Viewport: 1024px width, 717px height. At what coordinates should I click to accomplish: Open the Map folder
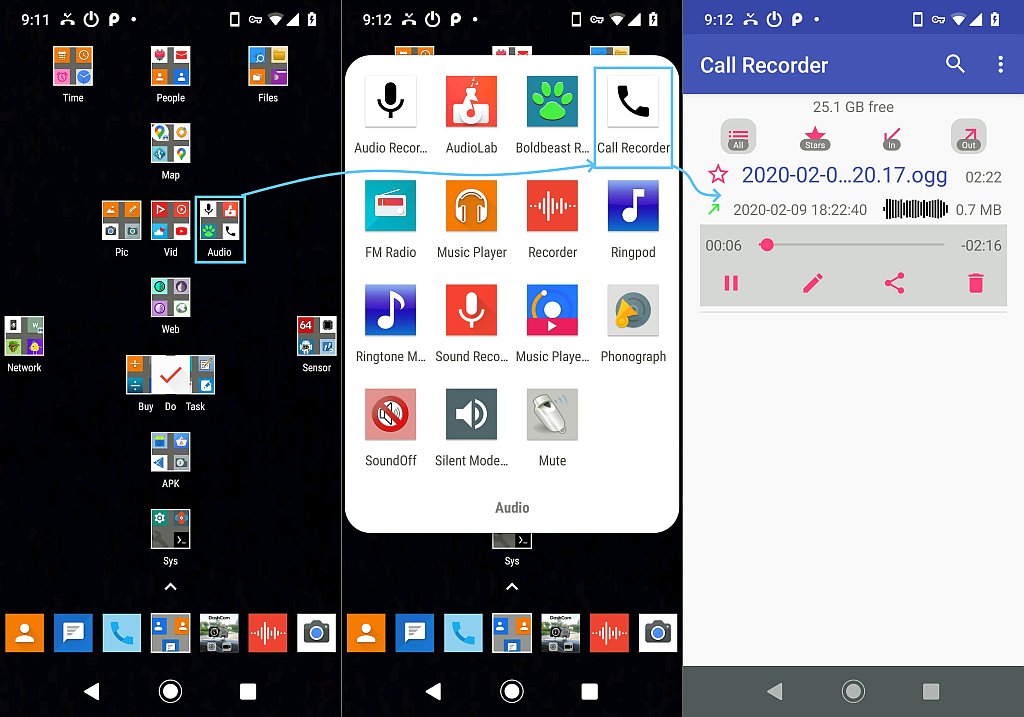click(x=170, y=143)
